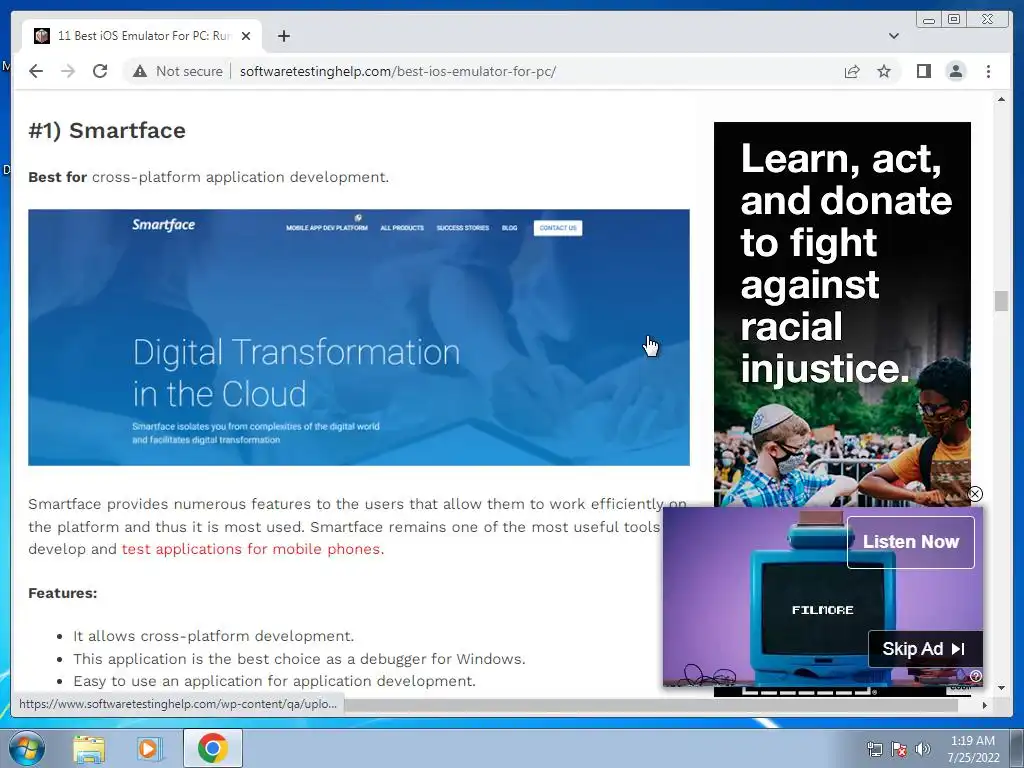Select the 11 Best iOS Emulator tab
This screenshot has height=768, width=1024.
point(142,36)
